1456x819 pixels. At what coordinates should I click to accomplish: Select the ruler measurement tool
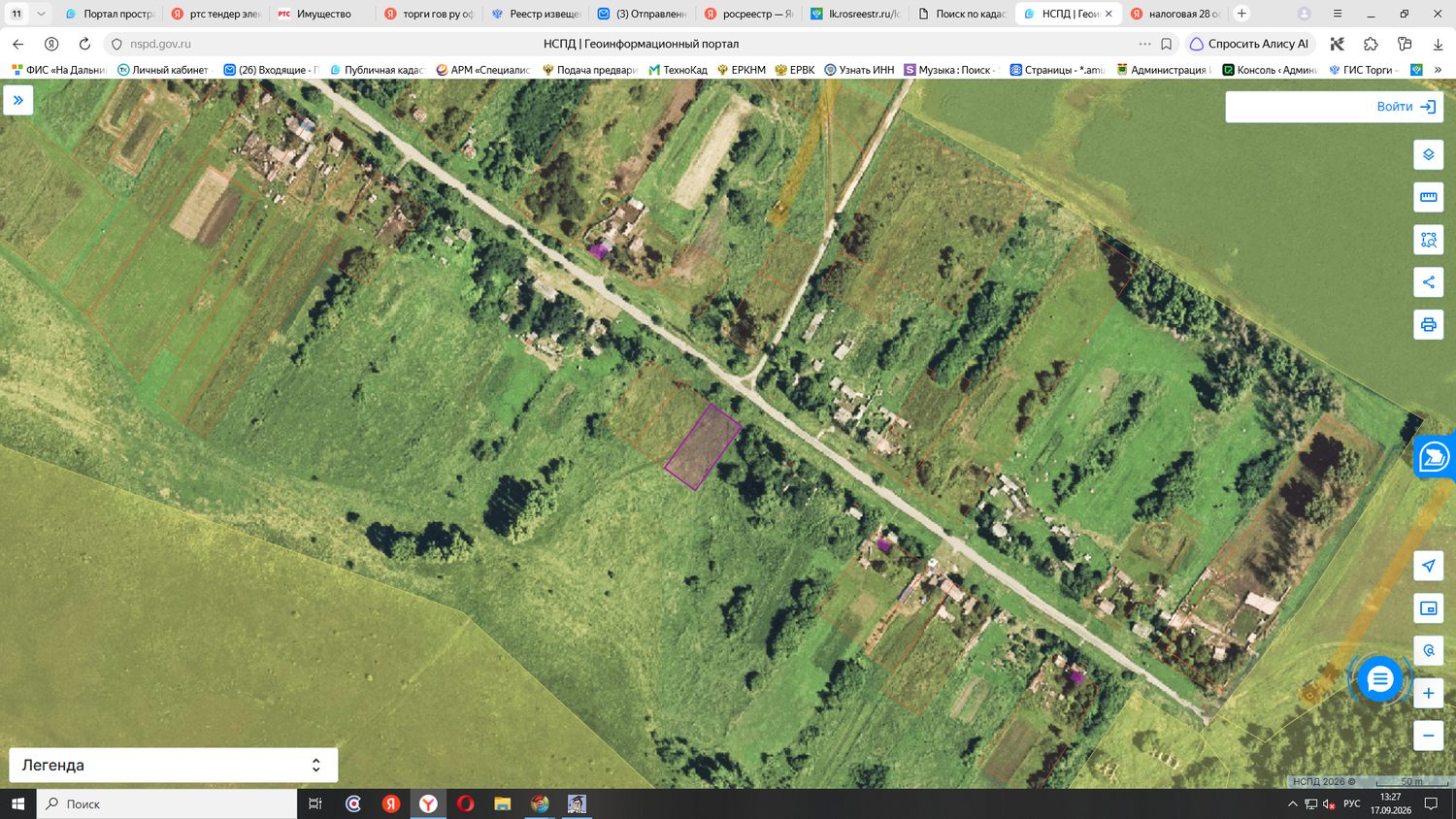point(1428,197)
